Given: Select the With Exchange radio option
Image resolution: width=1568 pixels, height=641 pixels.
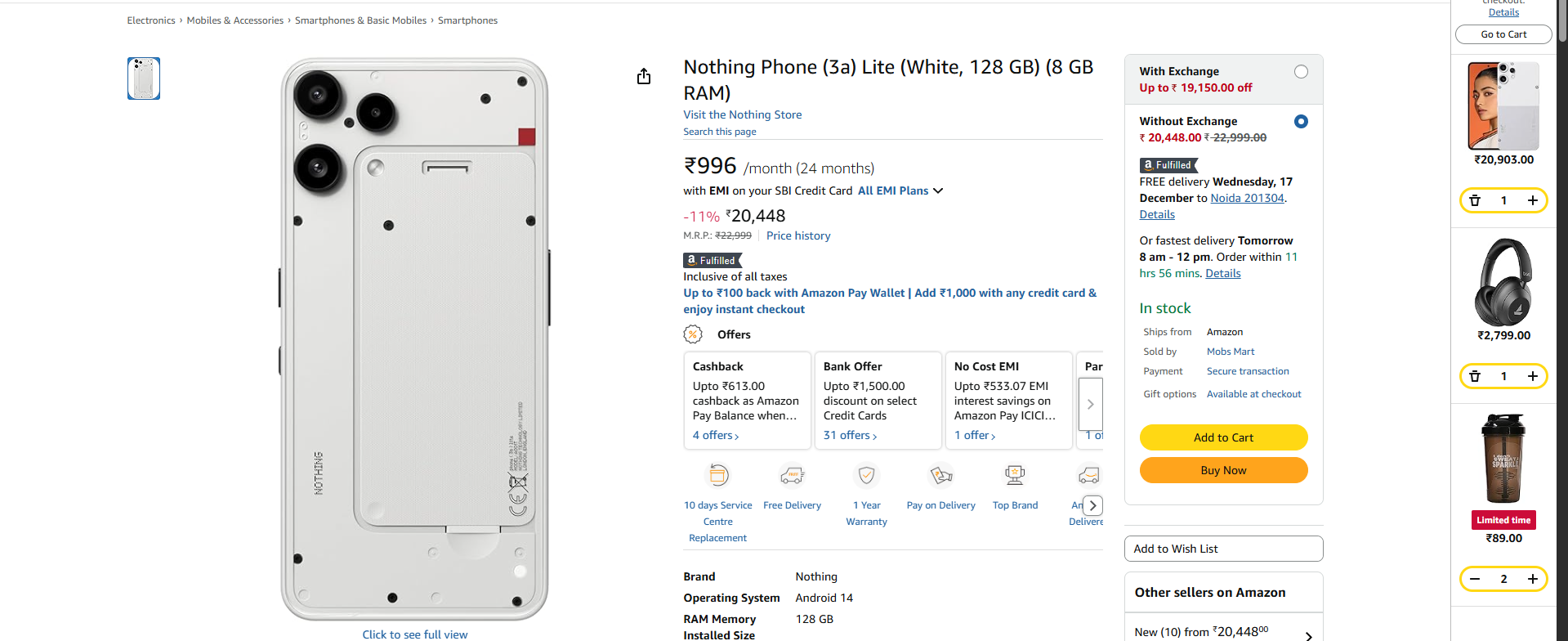Looking at the screenshot, I should 1301,72.
